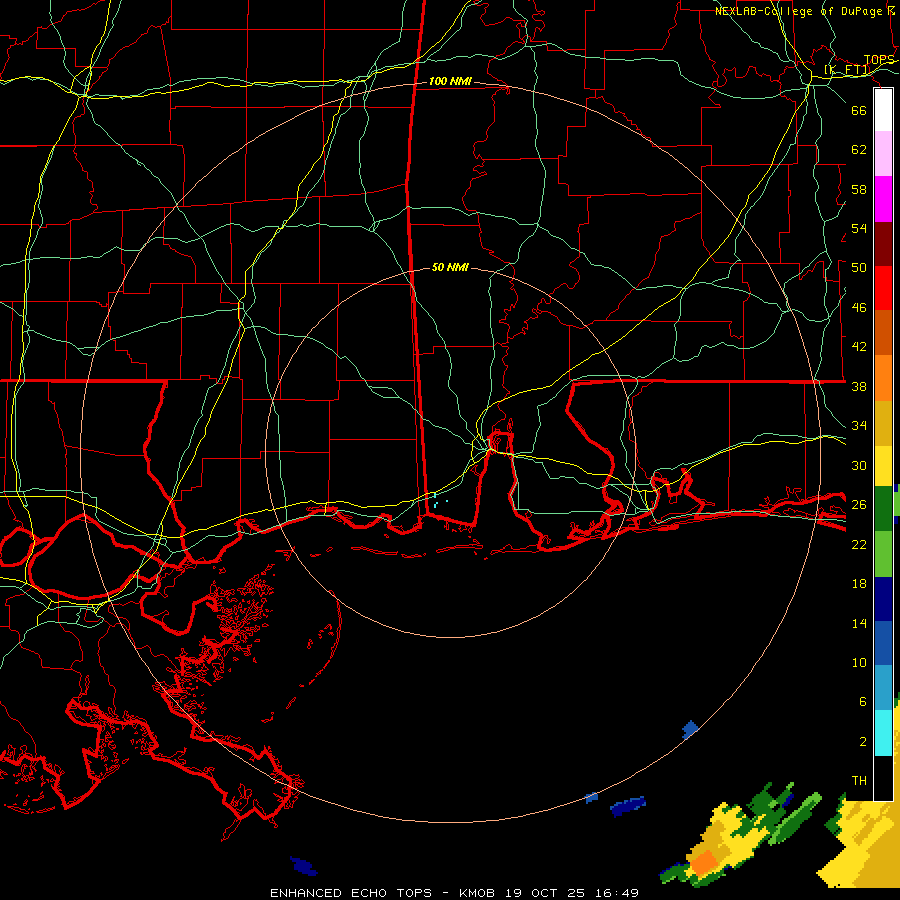Click the white swatch in the tops legend
The image size is (900, 900).
tap(883, 110)
